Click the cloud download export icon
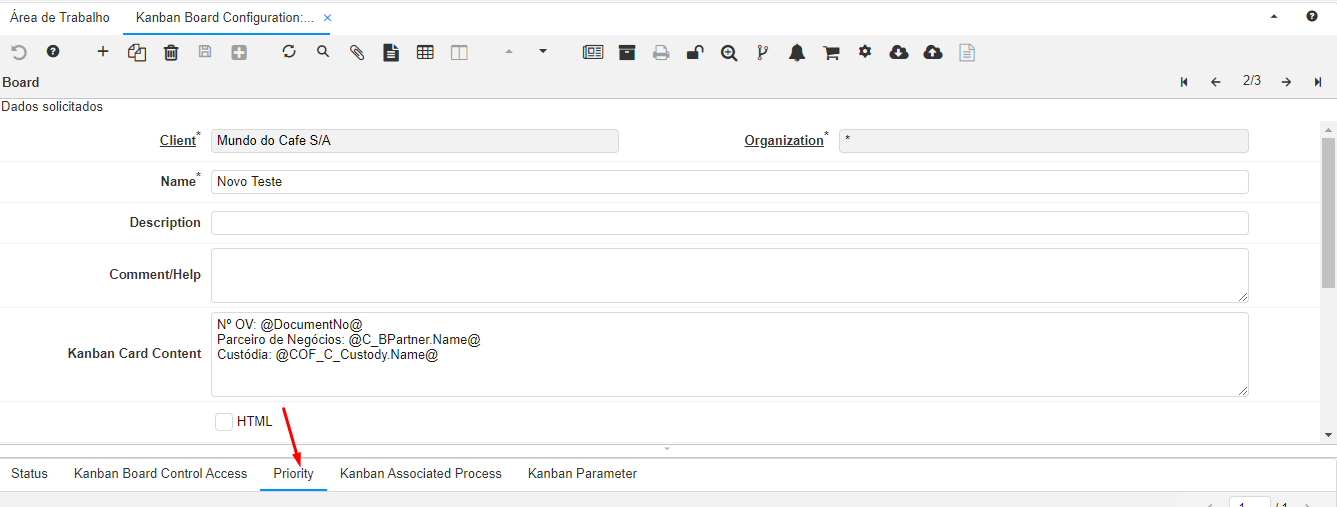 click(x=899, y=53)
